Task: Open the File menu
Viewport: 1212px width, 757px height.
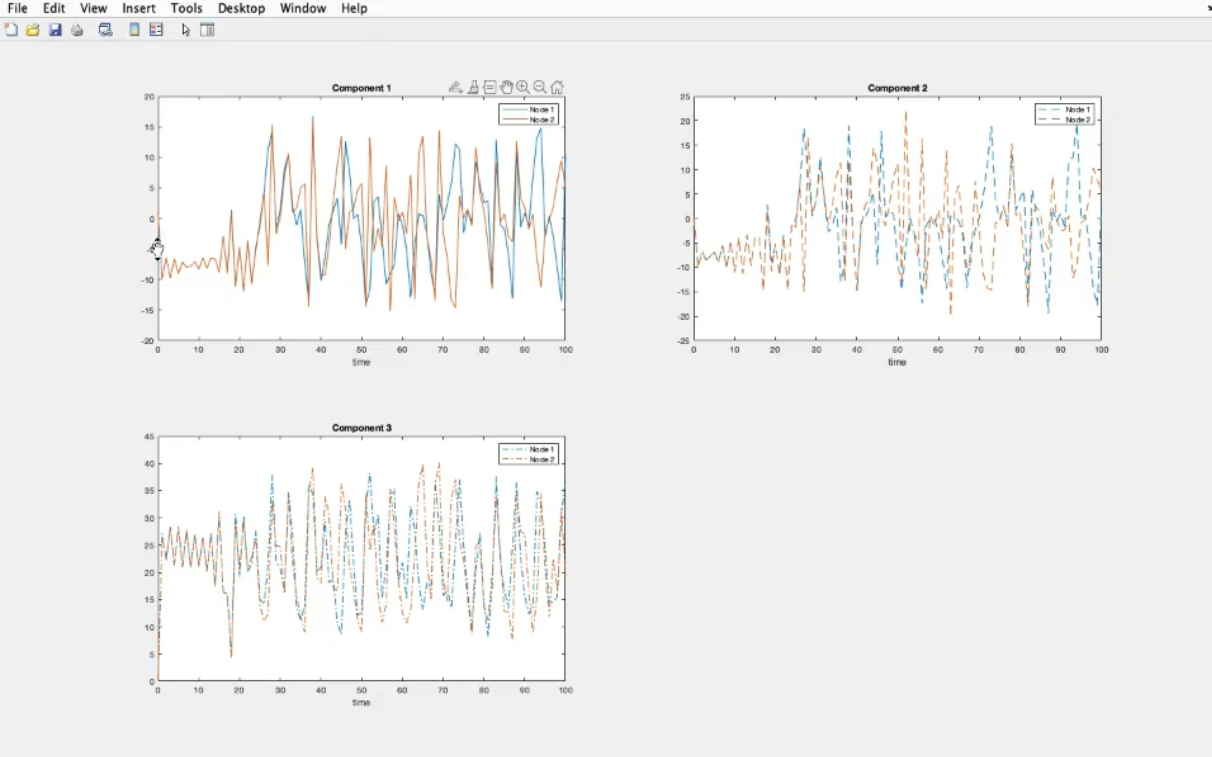Action: tap(17, 8)
